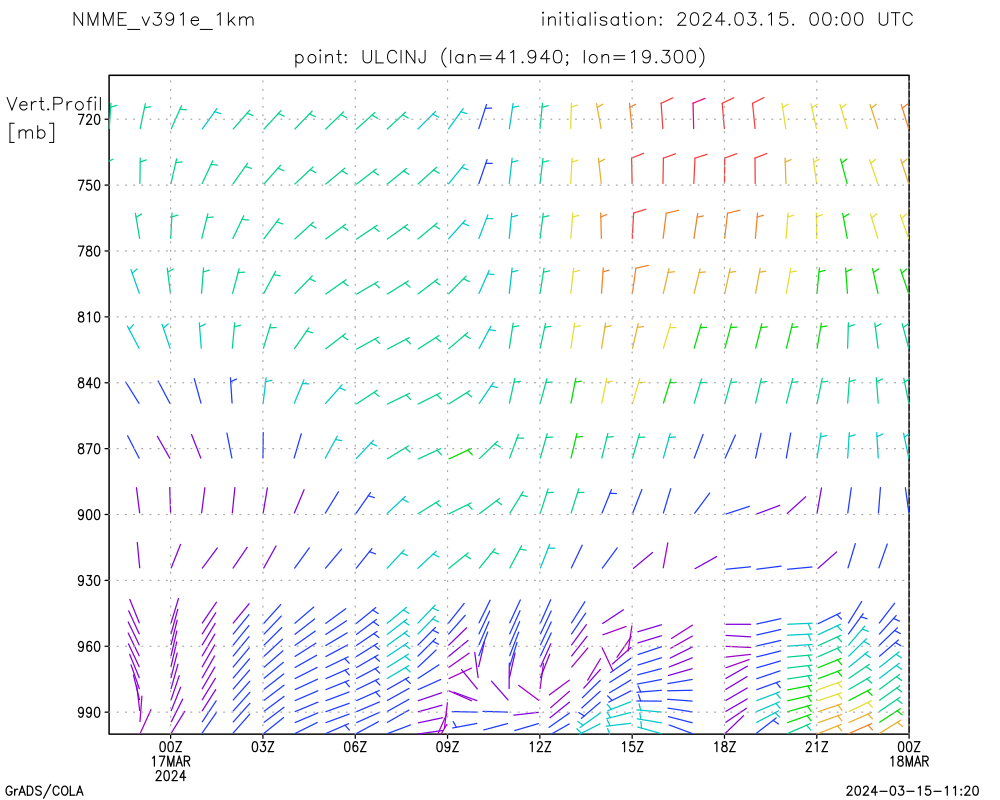Click the point ULCINJ coordinates label
1000x800 pixels.
pyautogui.click(x=499, y=57)
